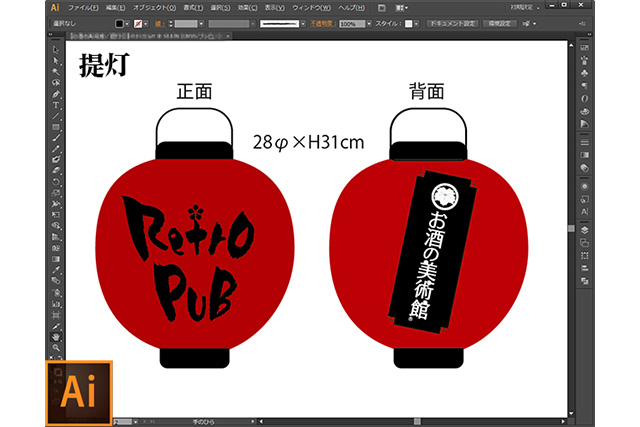This screenshot has height=427, width=640.
Task: Open the stroke weight dropdown
Action: 202,24
